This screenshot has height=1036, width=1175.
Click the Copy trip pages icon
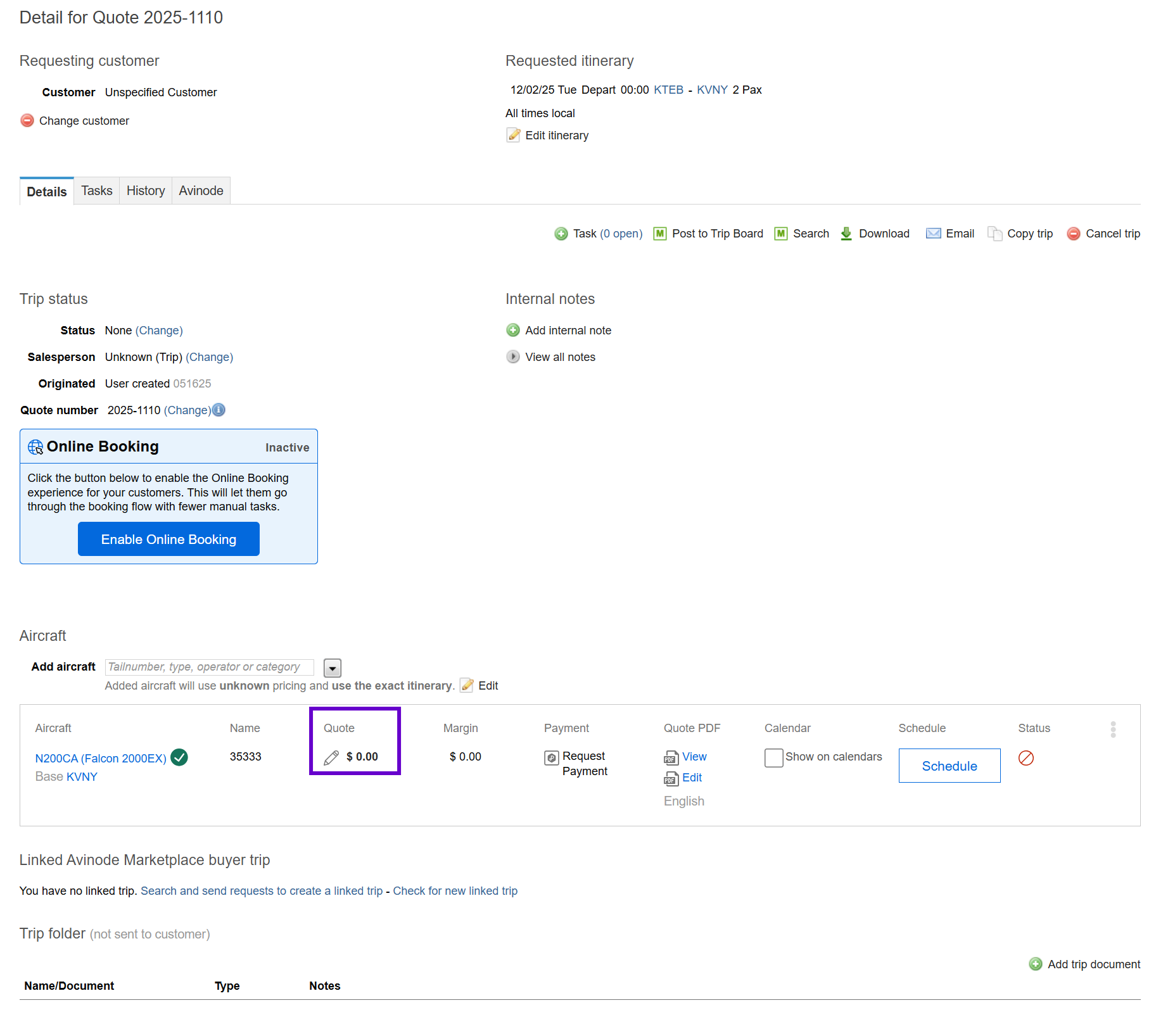[x=994, y=234]
